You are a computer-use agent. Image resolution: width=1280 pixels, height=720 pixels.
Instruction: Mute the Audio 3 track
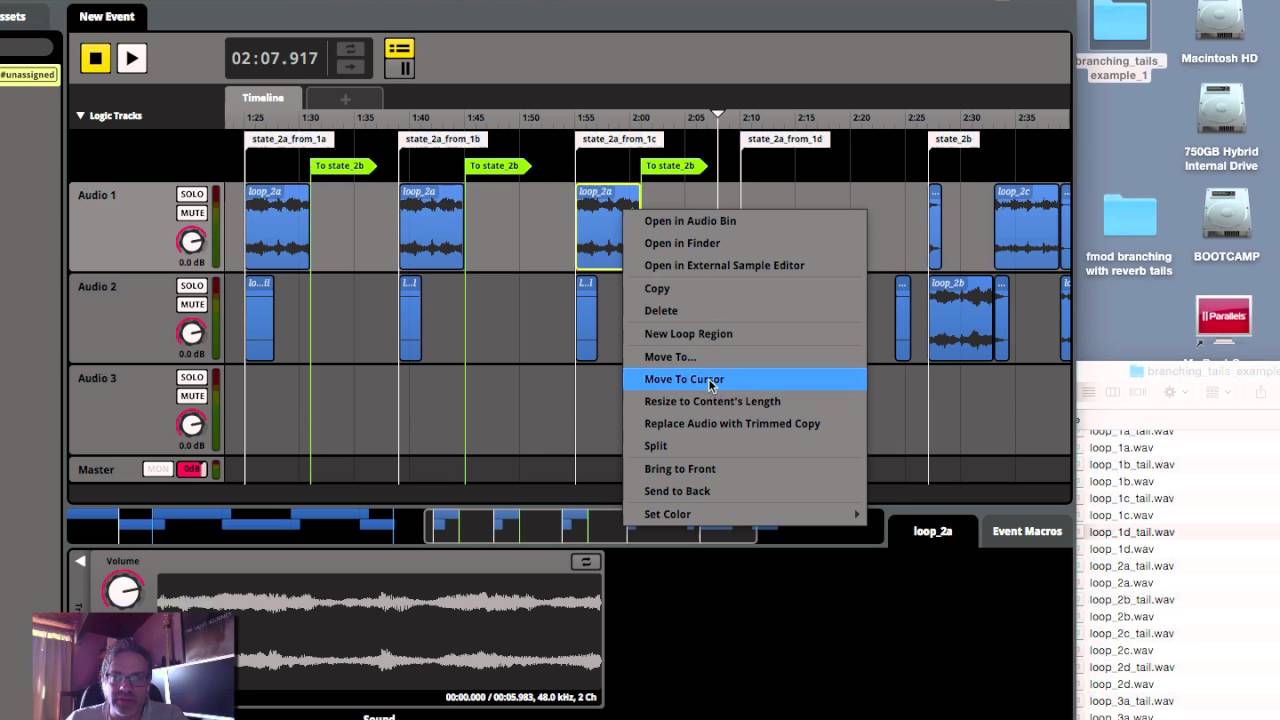point(192,396)
